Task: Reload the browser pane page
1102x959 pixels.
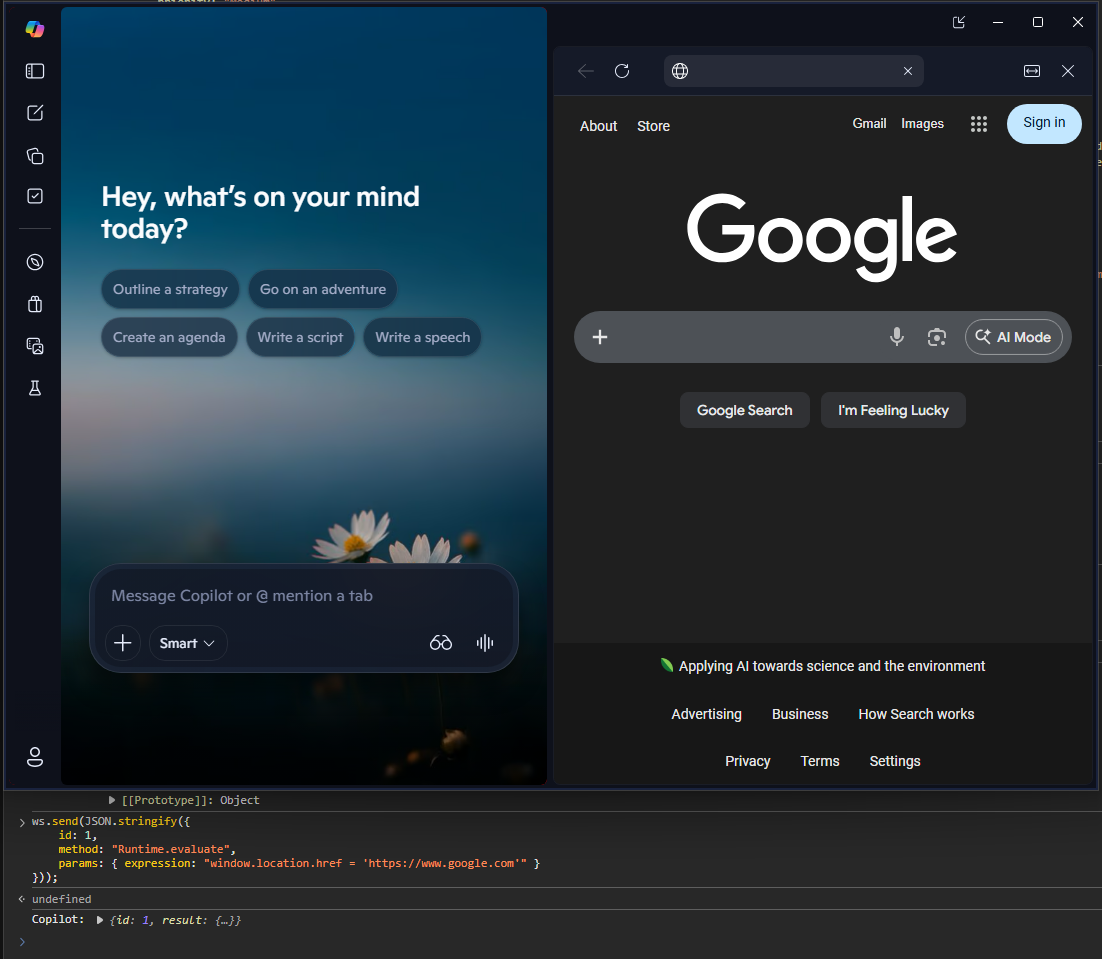Action: click(x=622, y=71)
